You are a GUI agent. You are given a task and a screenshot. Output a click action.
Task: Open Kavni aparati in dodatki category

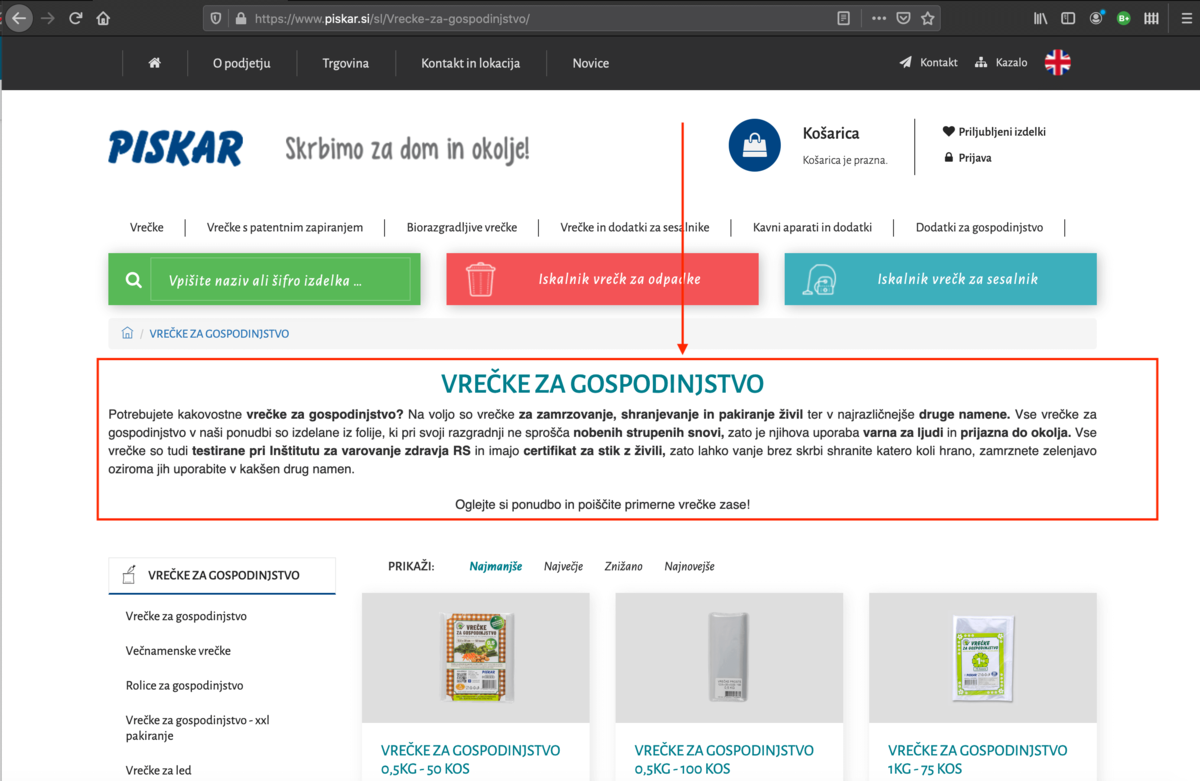(812, 227)
